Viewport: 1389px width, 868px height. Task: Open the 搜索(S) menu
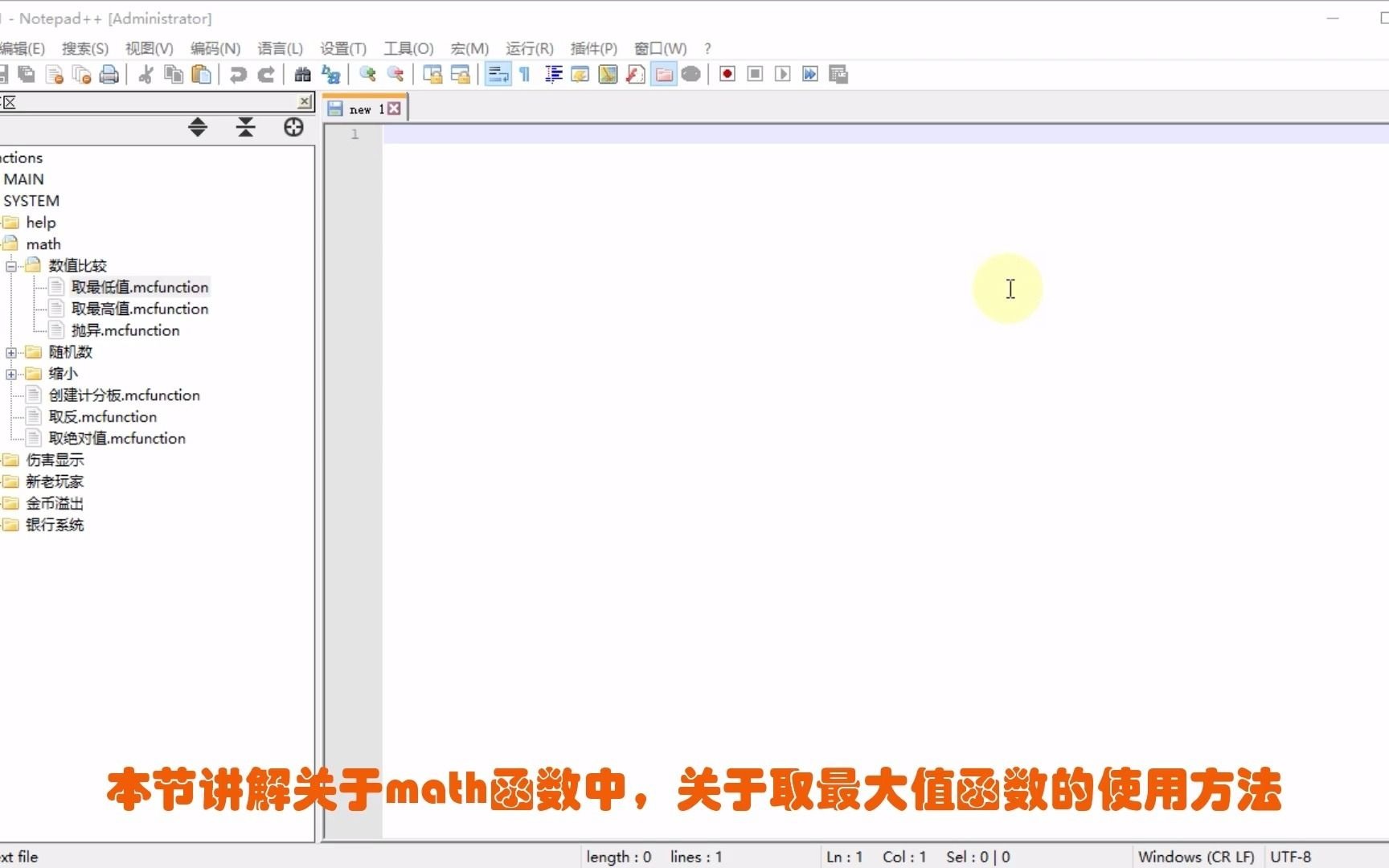84,48
